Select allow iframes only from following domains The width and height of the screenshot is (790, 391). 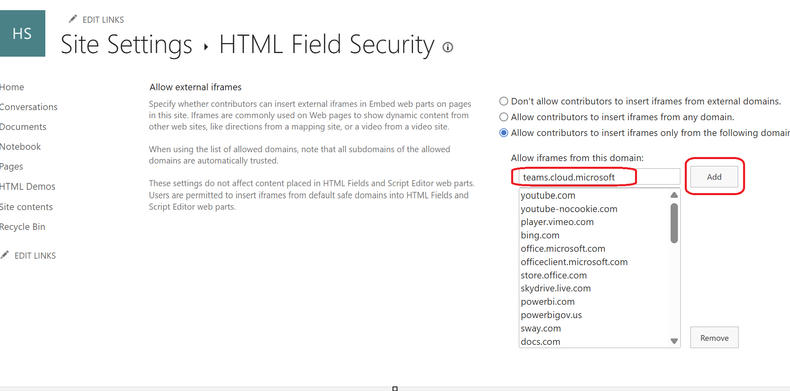pyautogui.click(x=503, y=133)
